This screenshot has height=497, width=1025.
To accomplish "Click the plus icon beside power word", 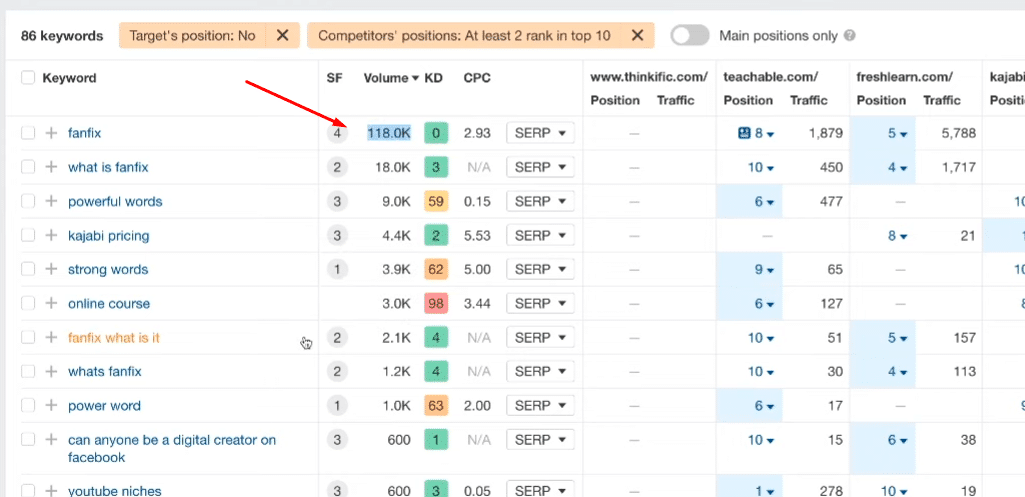I will (51, 406).
